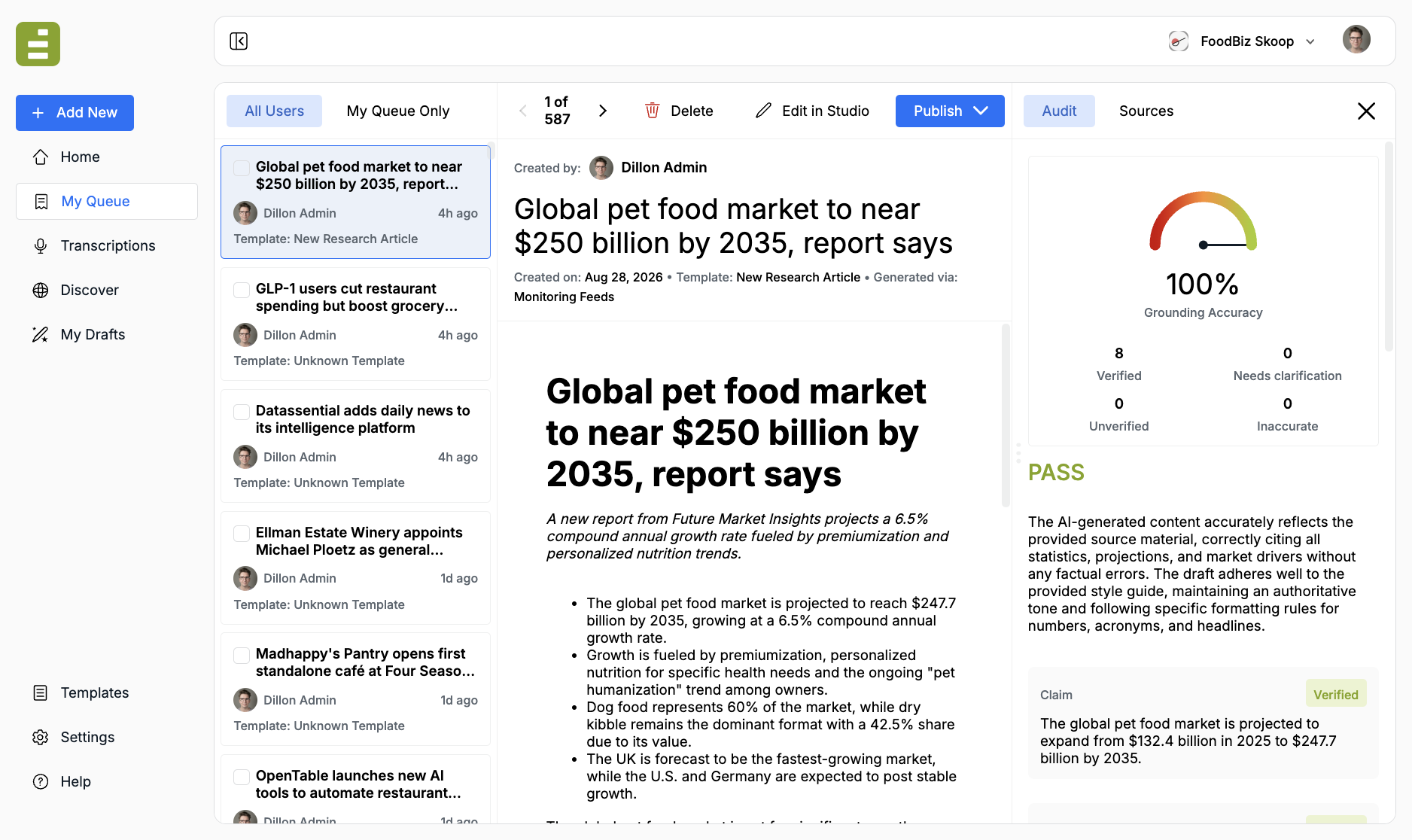Select the Audit tab
Image resolution: width=1412 pixels, height=840 pixels.
[x=1059, y=111]
